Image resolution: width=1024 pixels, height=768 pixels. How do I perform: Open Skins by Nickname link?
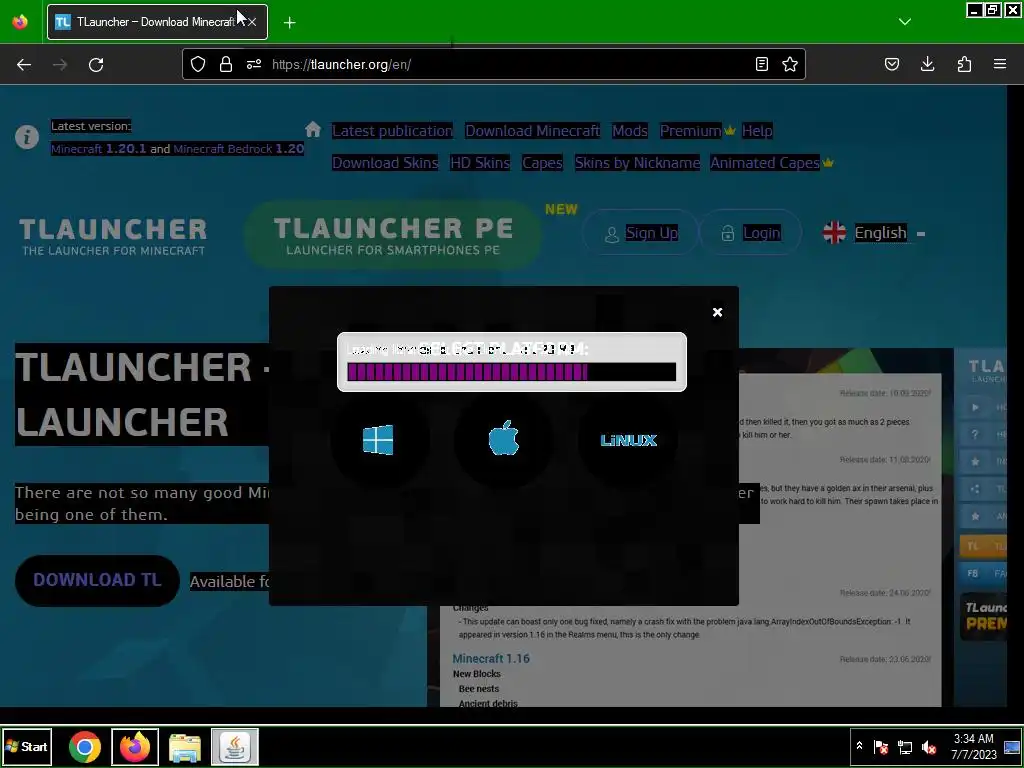pyautogui.click(x=637, y=163)
